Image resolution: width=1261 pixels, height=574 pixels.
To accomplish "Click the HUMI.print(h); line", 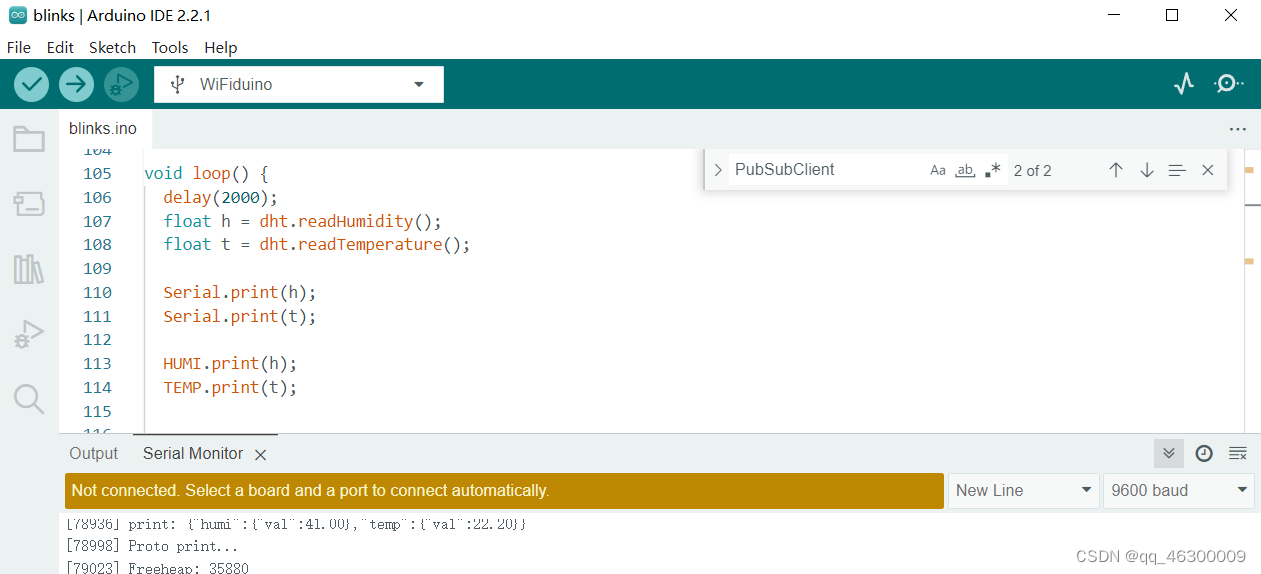I will tap(230, 364).
